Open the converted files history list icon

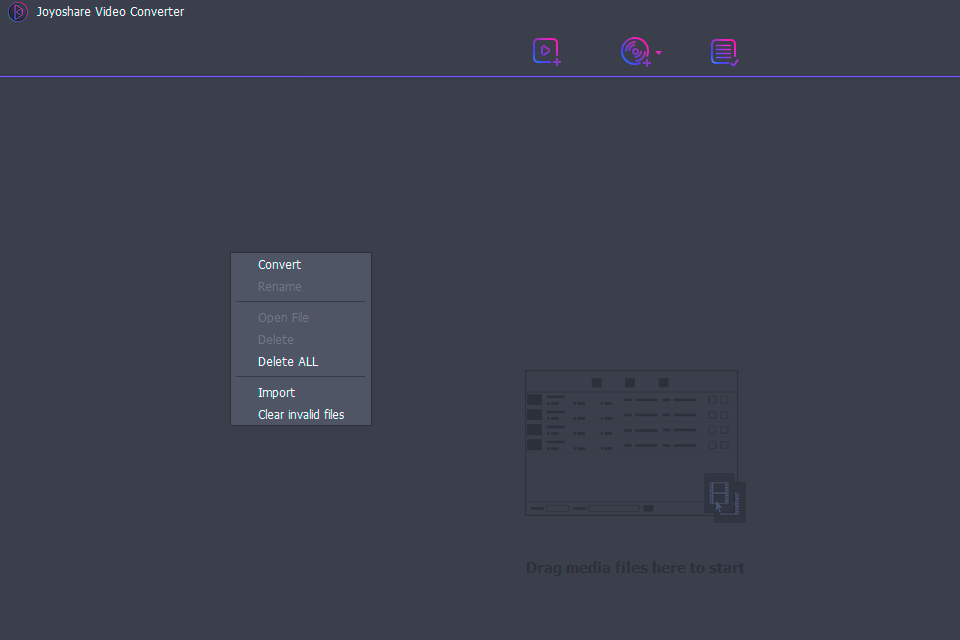pyautogui.click(x=724, y=52)
